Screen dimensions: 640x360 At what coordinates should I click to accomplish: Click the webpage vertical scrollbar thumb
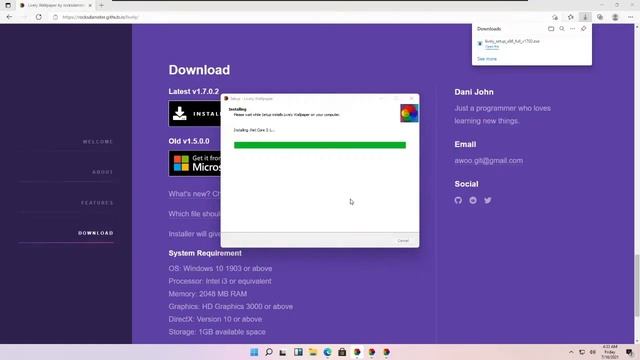(x=637, y=285)
